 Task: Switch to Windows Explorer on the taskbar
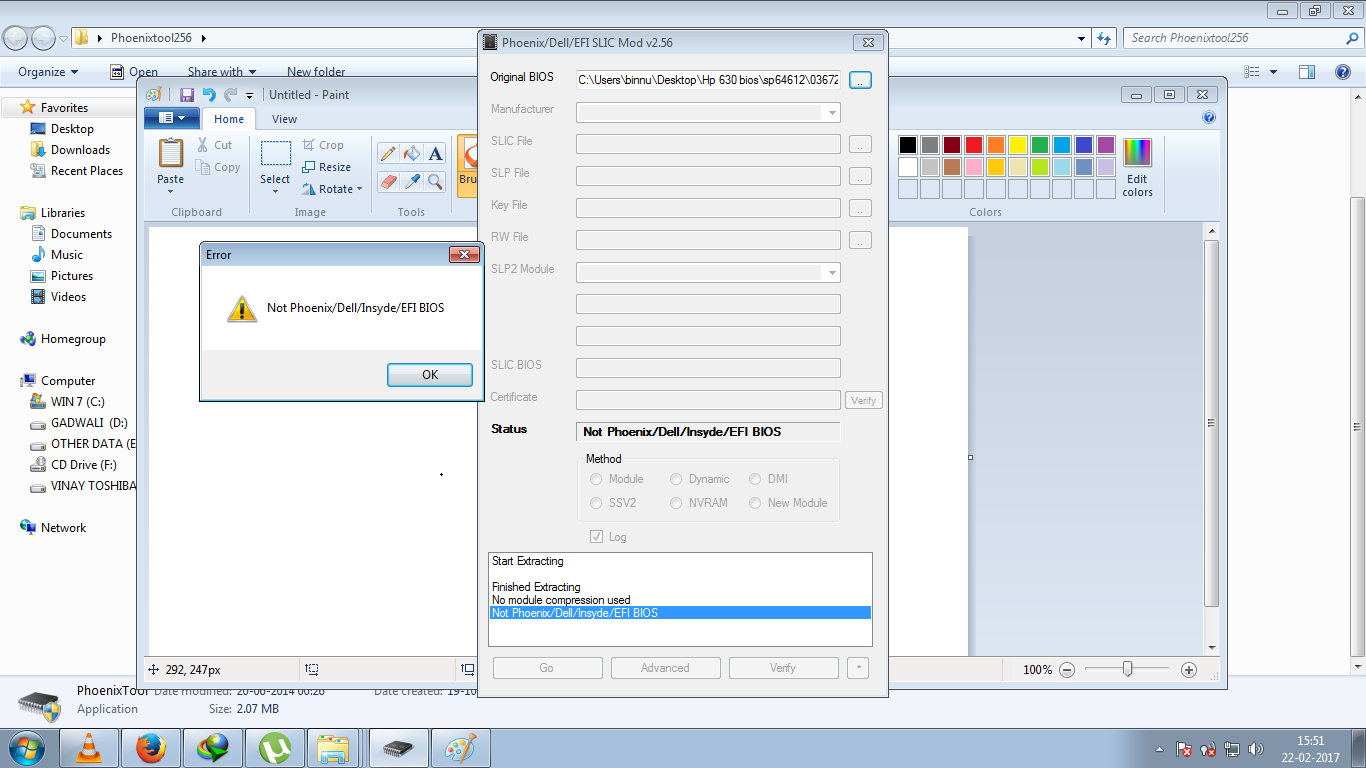[x=335, y=748]
